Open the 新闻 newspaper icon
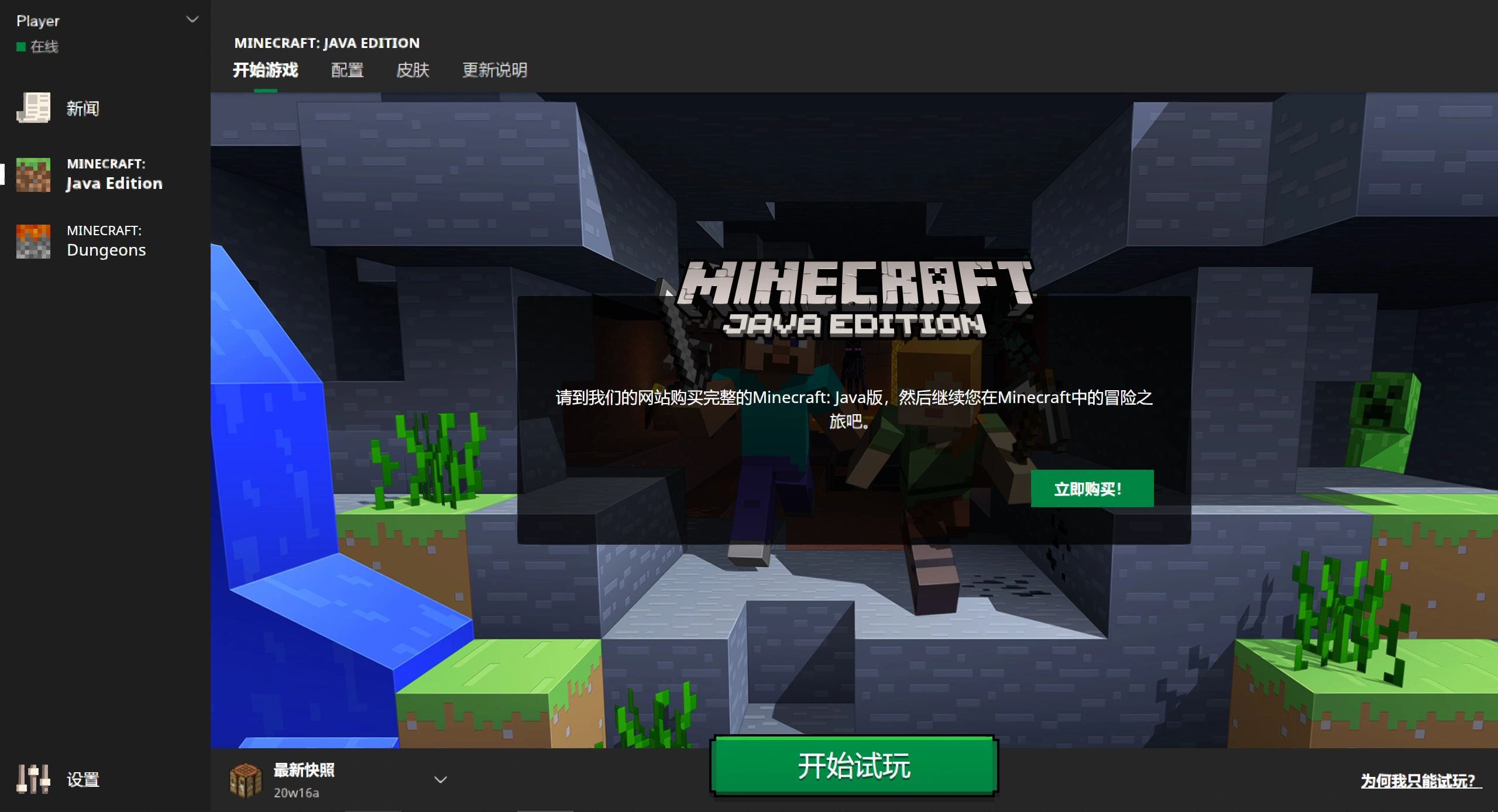This screenshot has width=1498, height=812. click(x=33, y=108)
